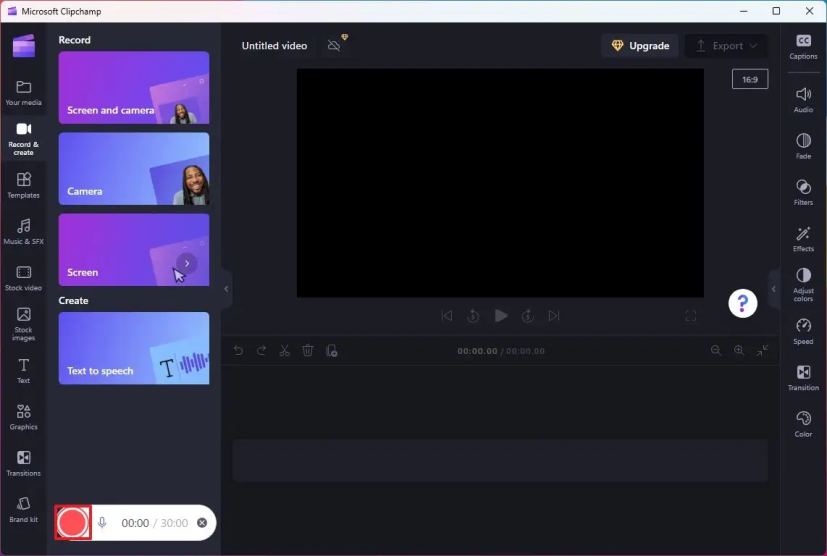The width and height of the screenshot is (827, 556).
Task: Open the Your media tab
Action: point(23,92)
